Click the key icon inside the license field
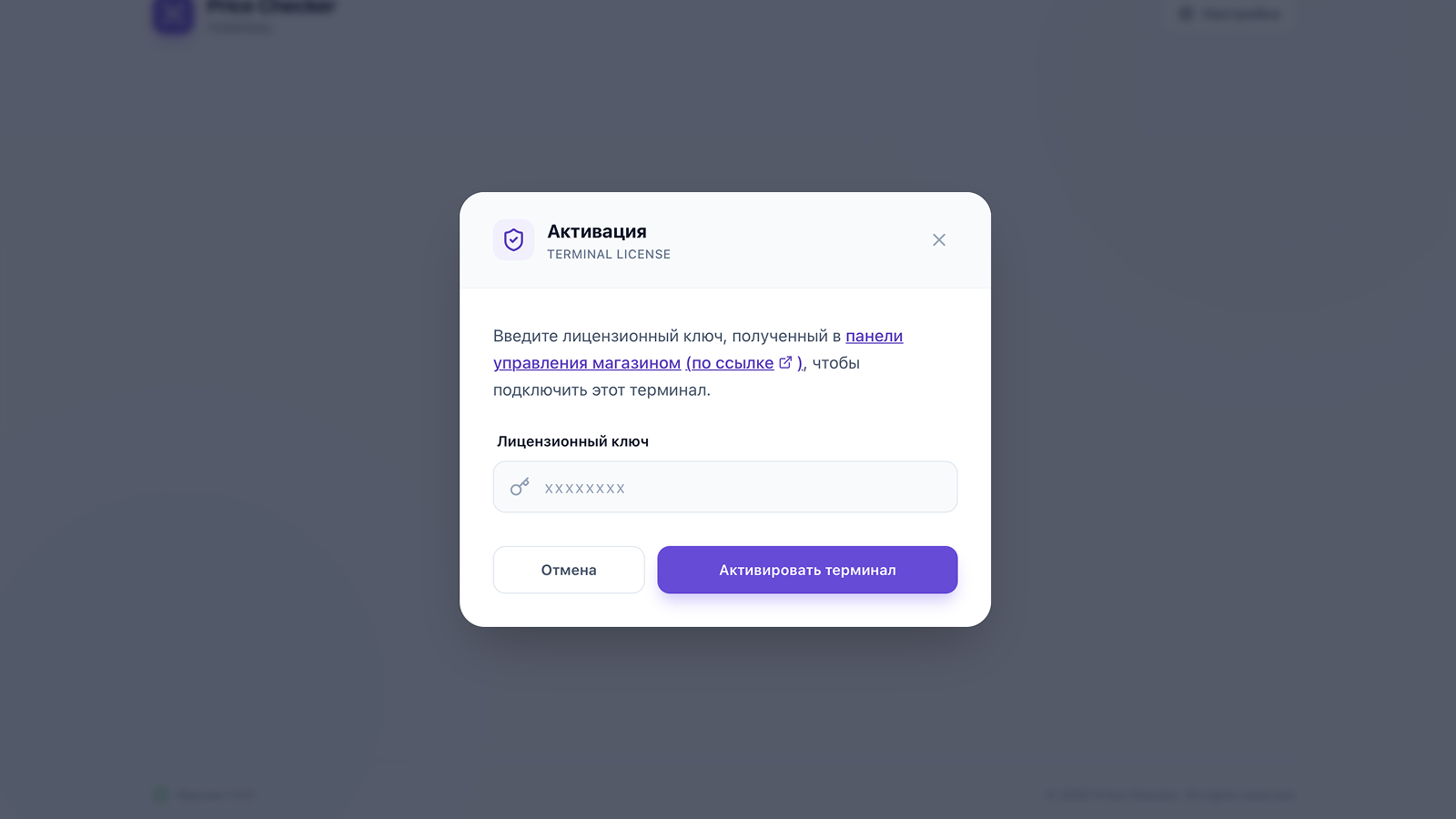This screenshot has width=1456, height=819. coord(520,487)
